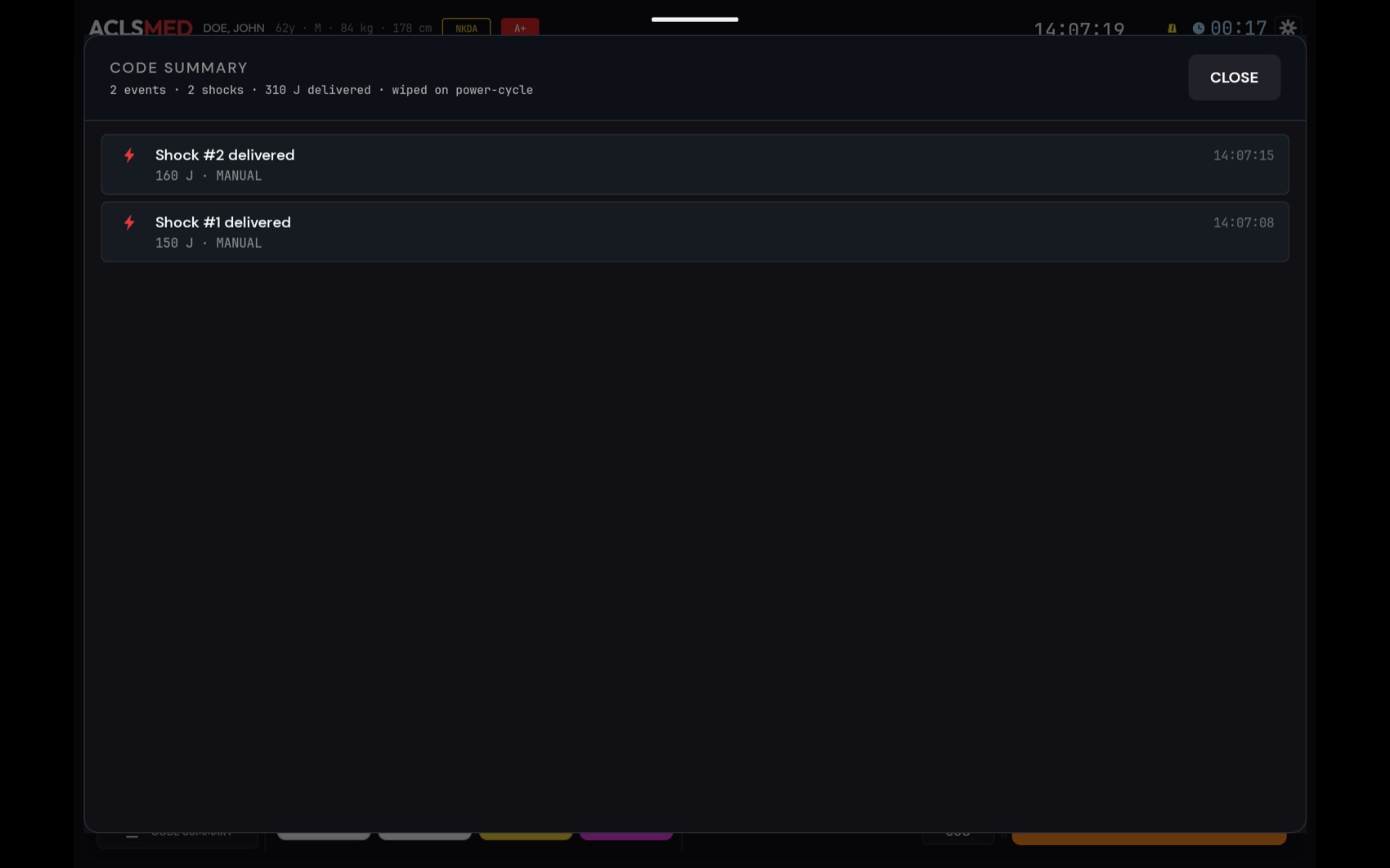This screenshot has width=1390, height=868.
Task: Click the drag handle bar at top
Action: tap(695, 19)
